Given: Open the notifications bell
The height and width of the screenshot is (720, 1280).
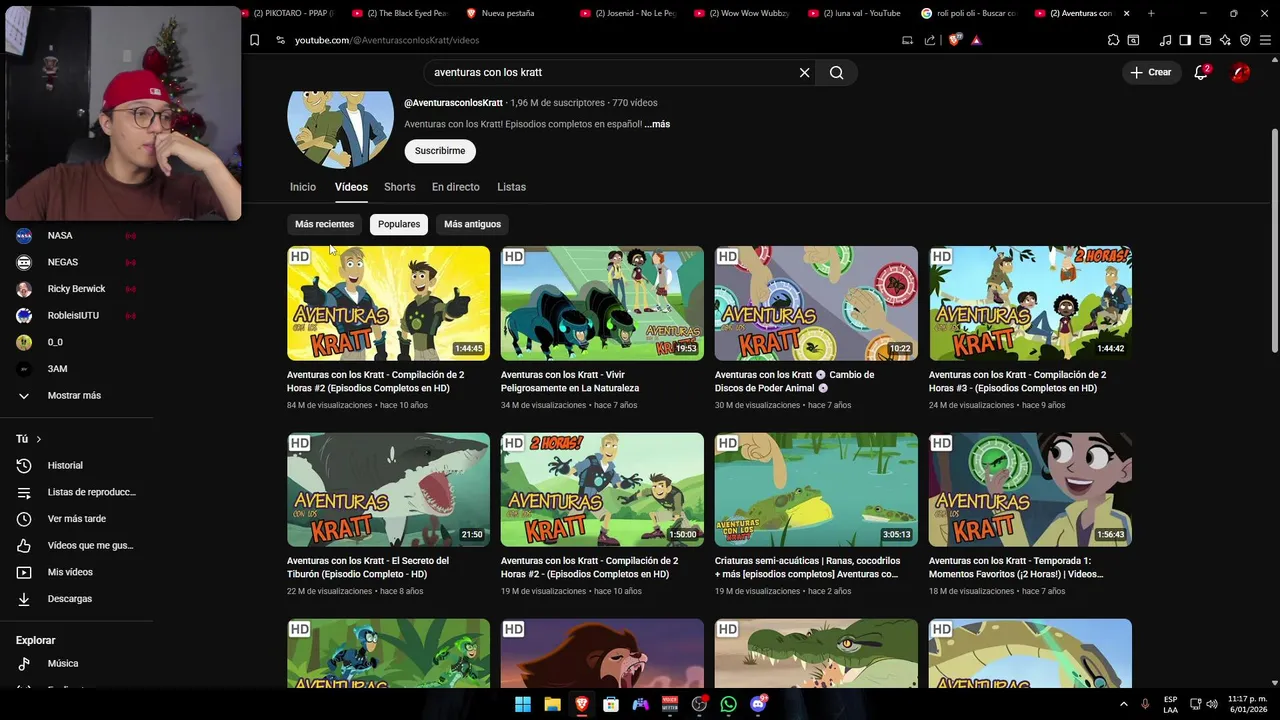Looking at the screenshot, I should tap(1201, 72).
